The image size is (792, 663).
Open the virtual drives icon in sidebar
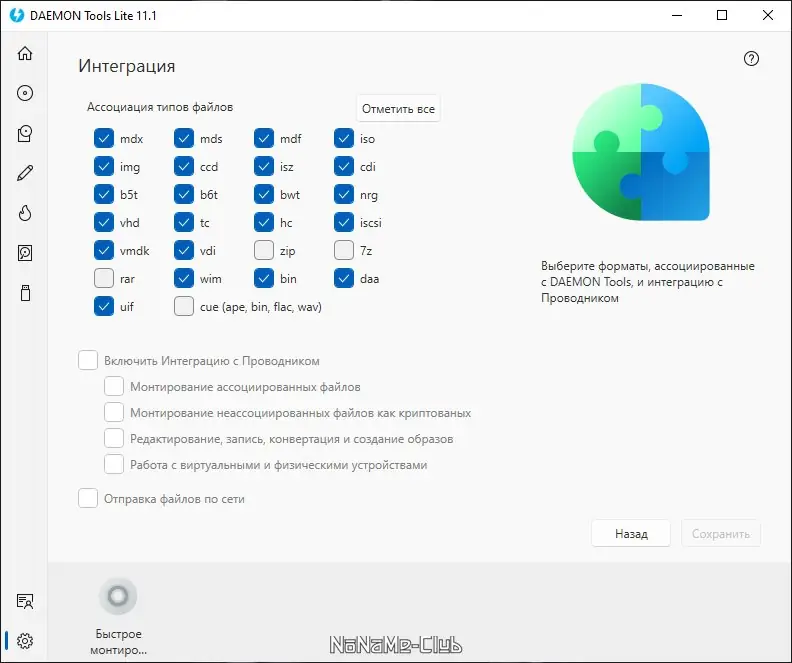tap(25, 133)
